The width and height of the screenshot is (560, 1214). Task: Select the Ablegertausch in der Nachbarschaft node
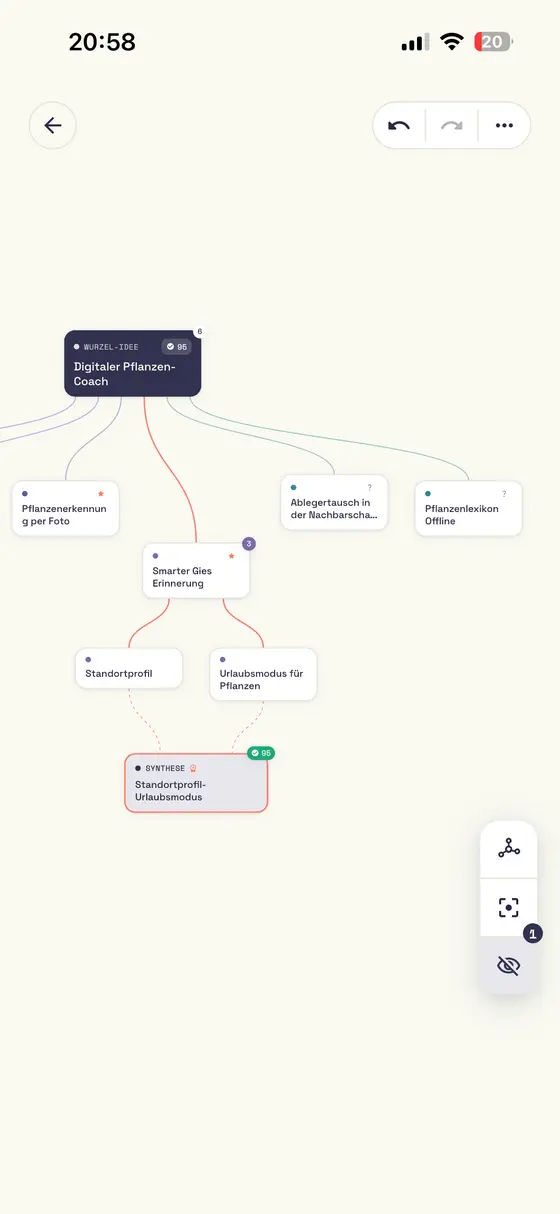coord(334,503)
